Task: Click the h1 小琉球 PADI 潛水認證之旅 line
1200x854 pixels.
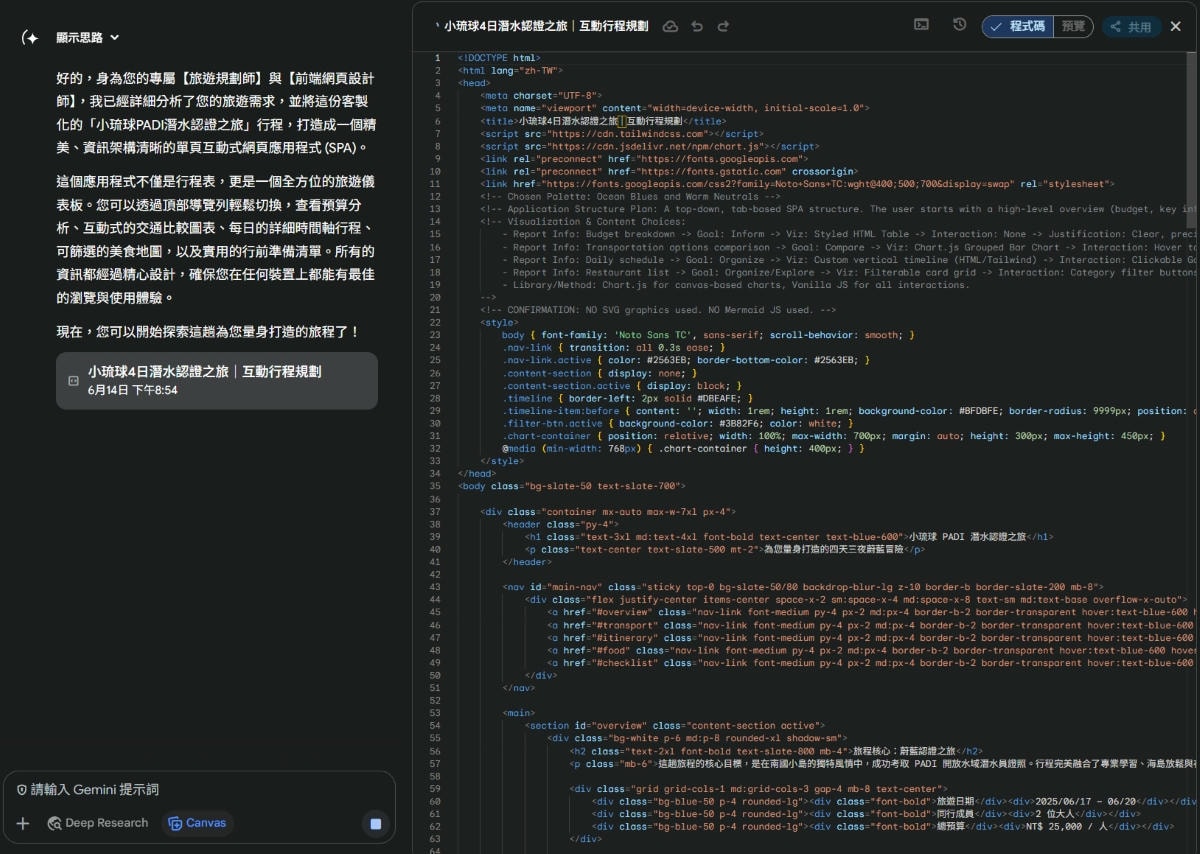Action: [x=789, y=537]
